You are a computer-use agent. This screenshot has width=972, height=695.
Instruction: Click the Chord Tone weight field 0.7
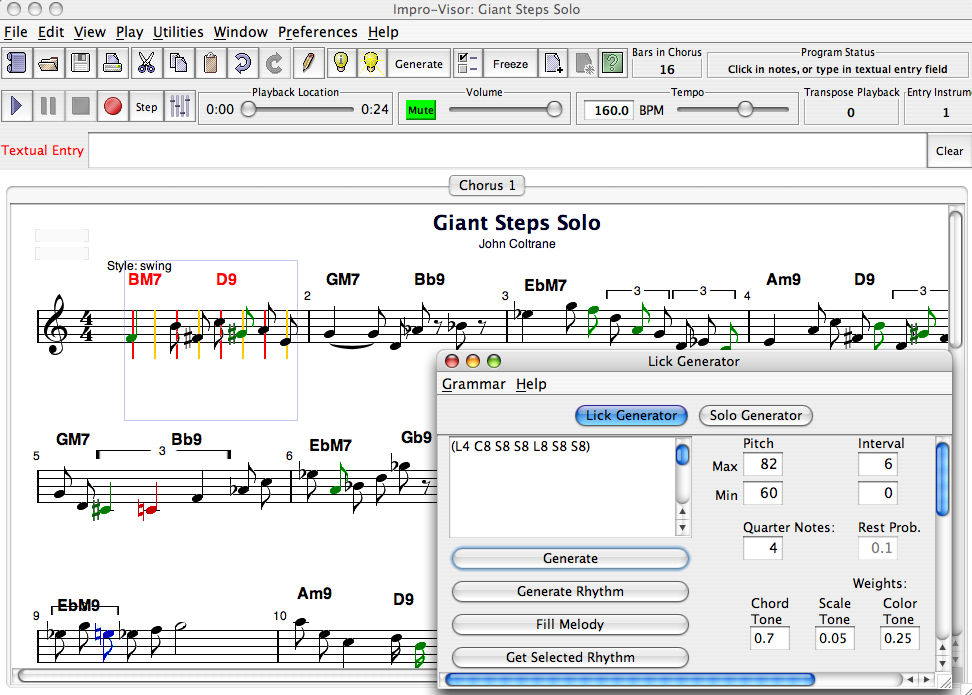click(x=770, y=639)
